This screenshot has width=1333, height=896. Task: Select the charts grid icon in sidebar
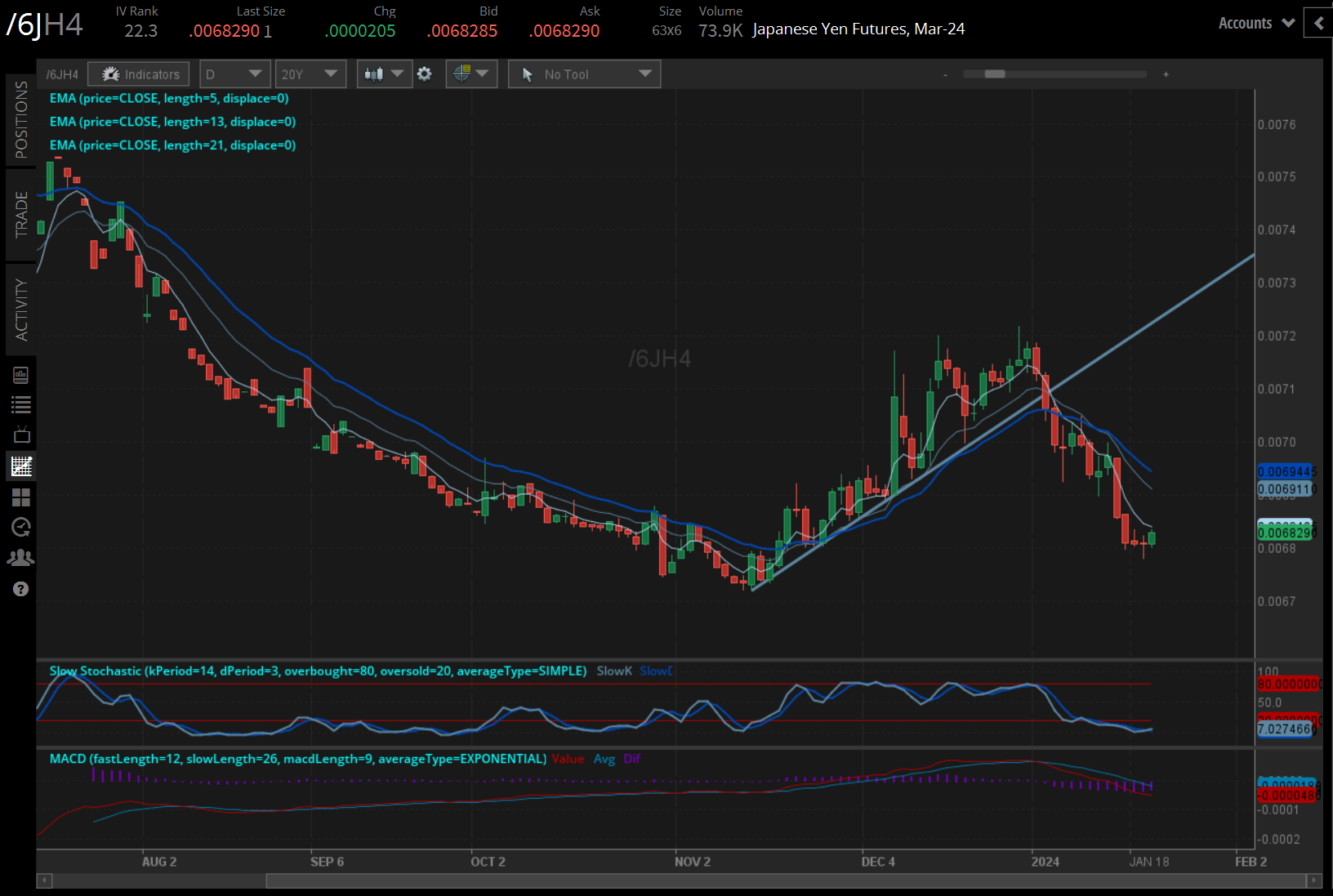[21, 466]
